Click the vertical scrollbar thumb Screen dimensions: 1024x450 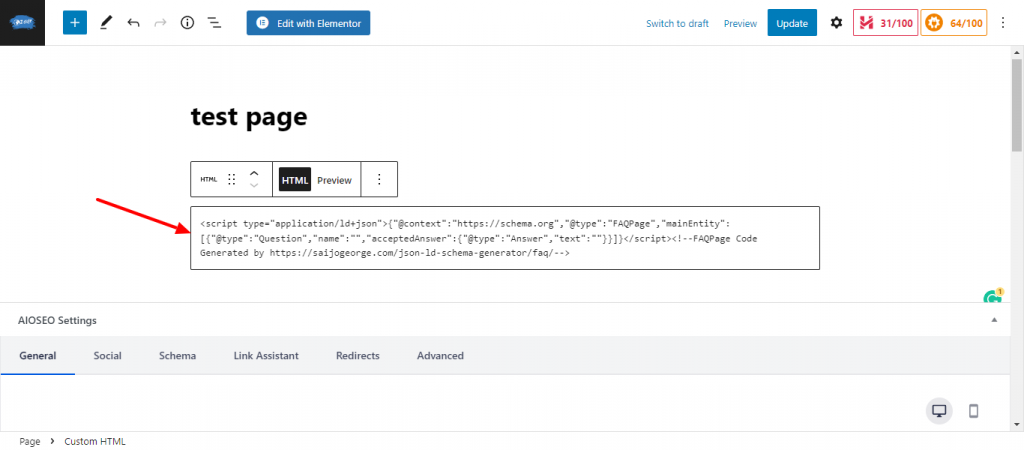click(x=1017, y=104)
